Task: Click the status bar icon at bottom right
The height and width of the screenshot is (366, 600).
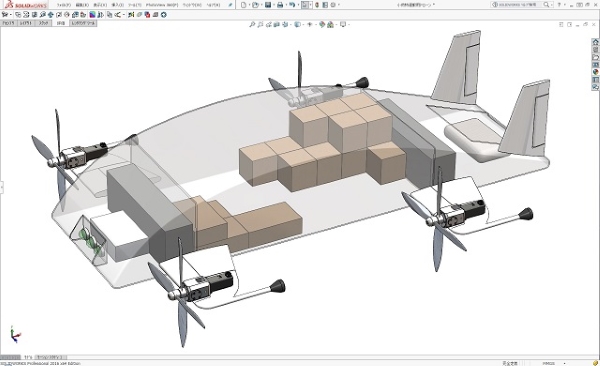Action: (x=595, y=363)
